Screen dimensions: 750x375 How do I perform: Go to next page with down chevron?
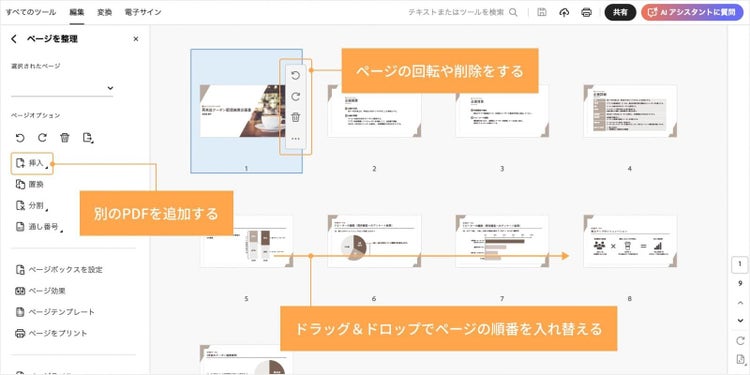point(740,320)
